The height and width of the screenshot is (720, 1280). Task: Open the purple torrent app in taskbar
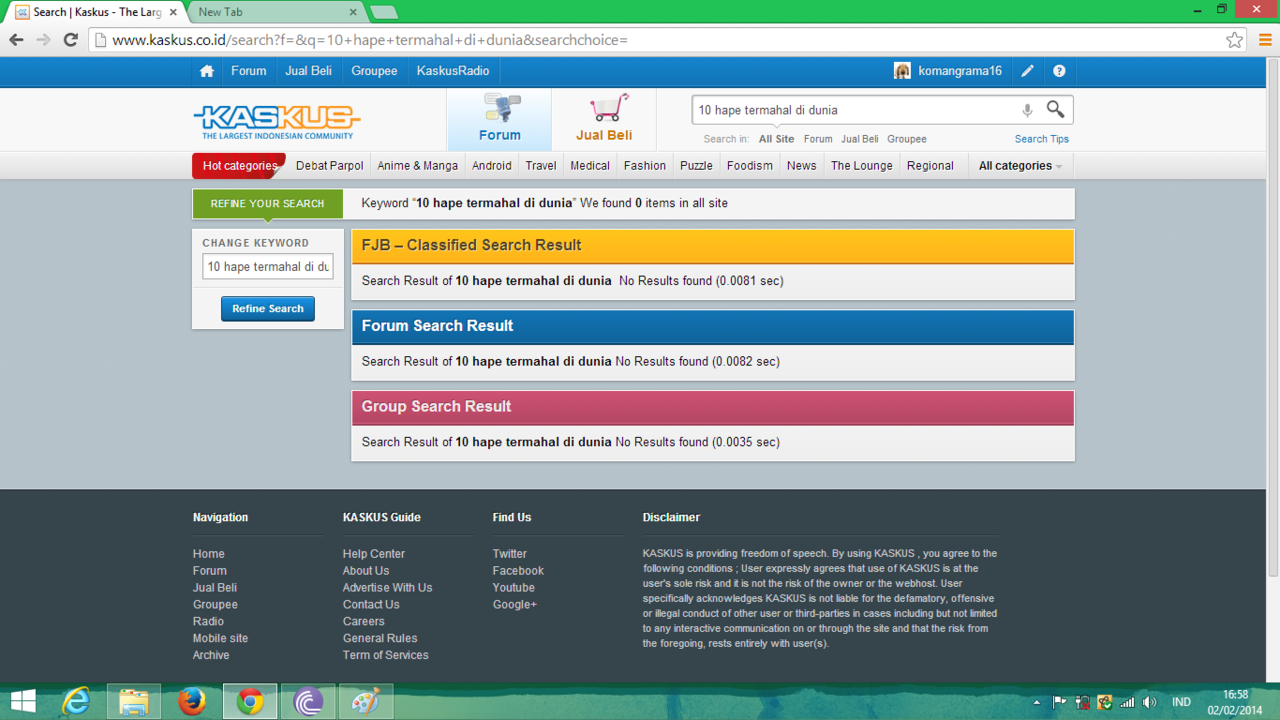point(308,701)
